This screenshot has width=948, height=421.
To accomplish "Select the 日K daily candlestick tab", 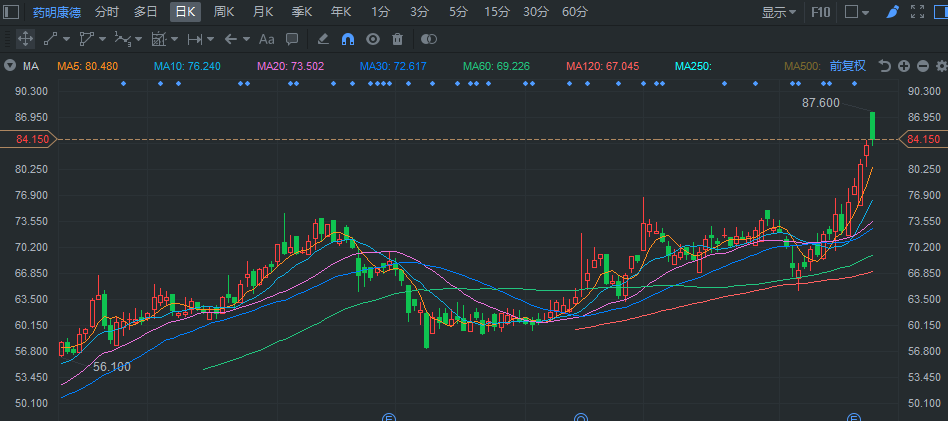I will coord(185,11).
